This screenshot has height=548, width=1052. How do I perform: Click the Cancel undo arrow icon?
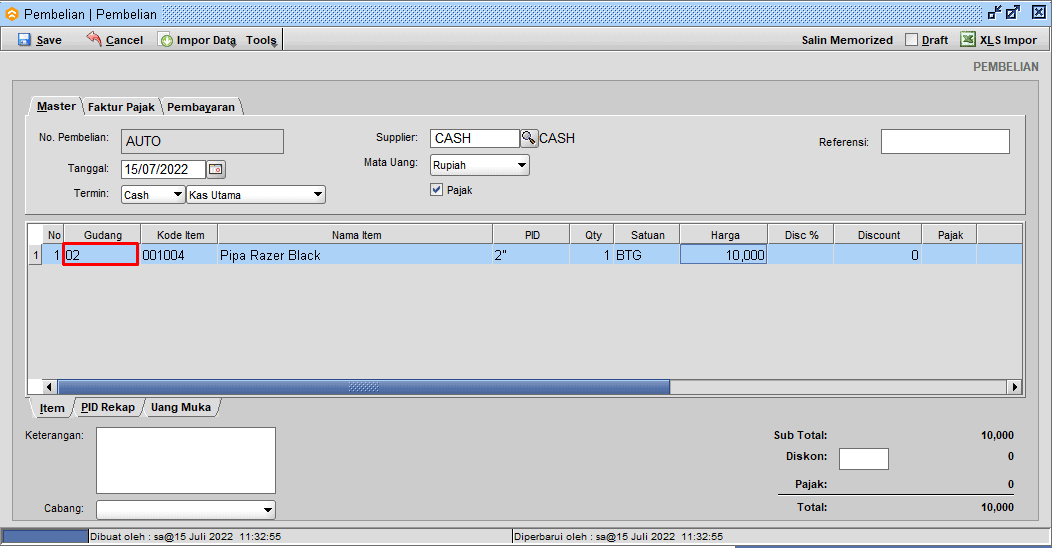(x=94, y=40)
